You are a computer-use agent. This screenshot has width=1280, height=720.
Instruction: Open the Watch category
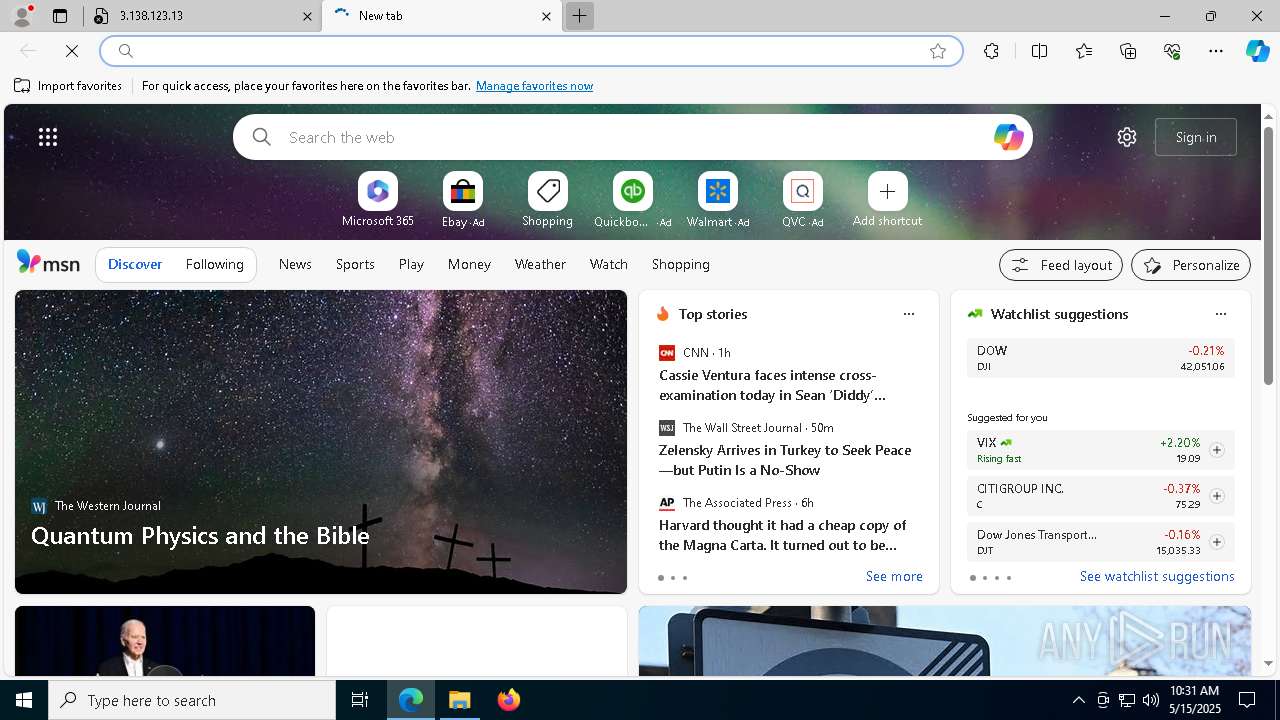608,264
